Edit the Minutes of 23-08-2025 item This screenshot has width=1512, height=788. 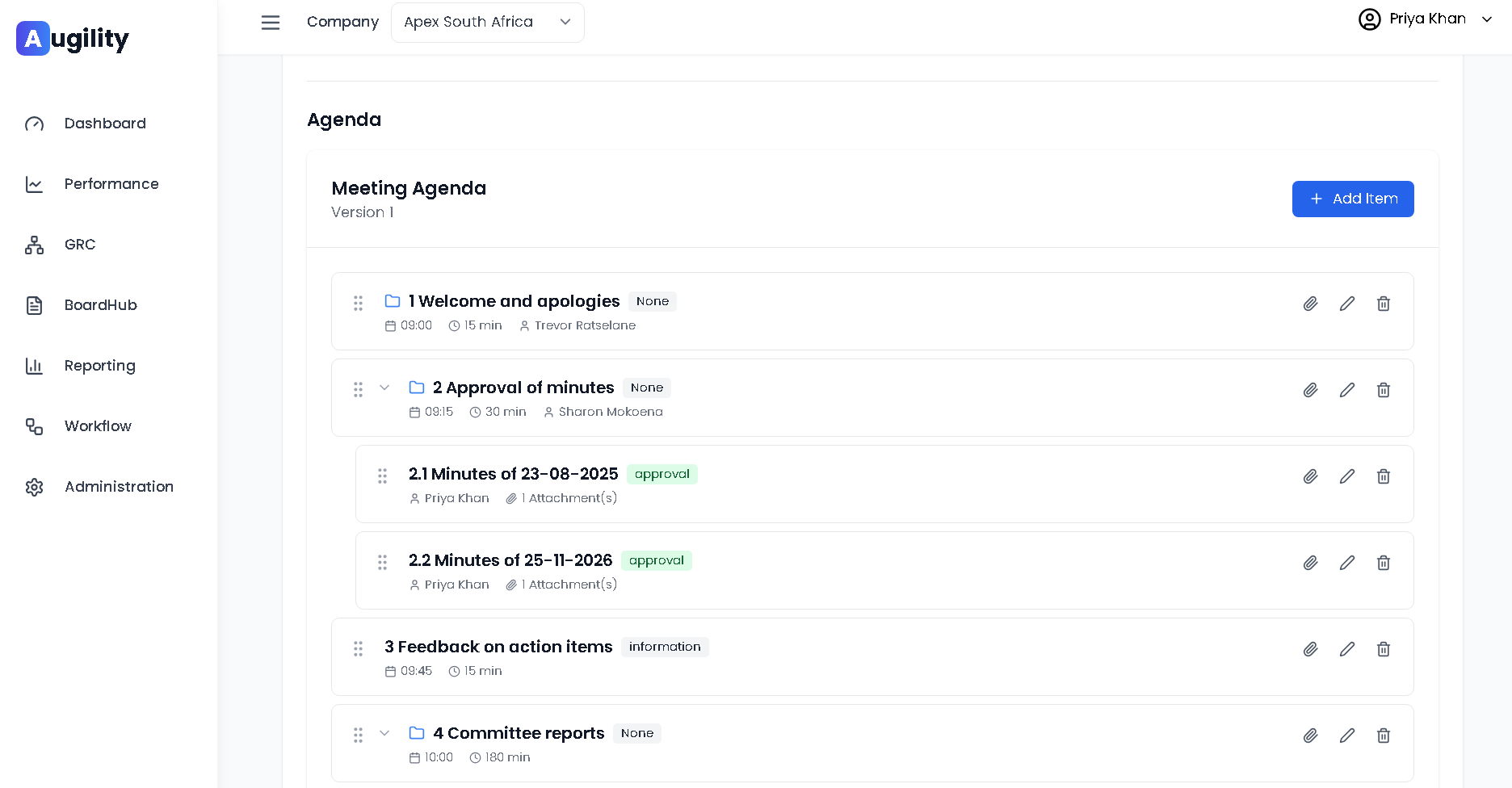(x=1347, y=476)
